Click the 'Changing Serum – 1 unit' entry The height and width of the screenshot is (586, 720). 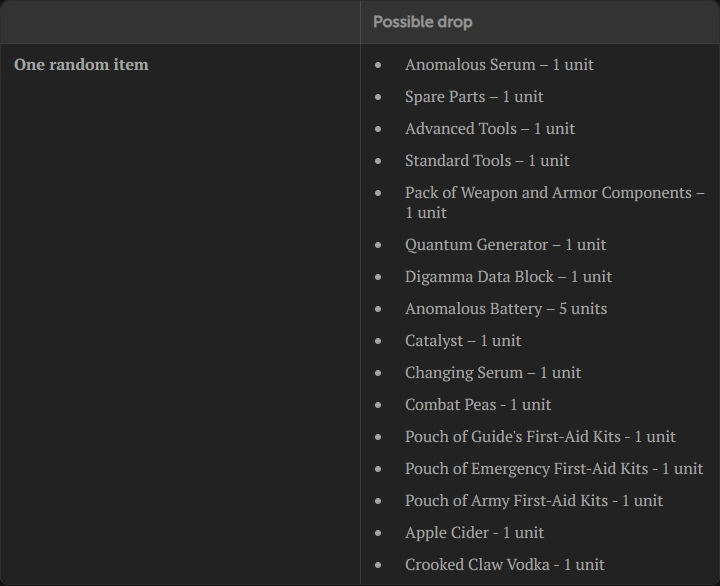click(x=492, y=373)
